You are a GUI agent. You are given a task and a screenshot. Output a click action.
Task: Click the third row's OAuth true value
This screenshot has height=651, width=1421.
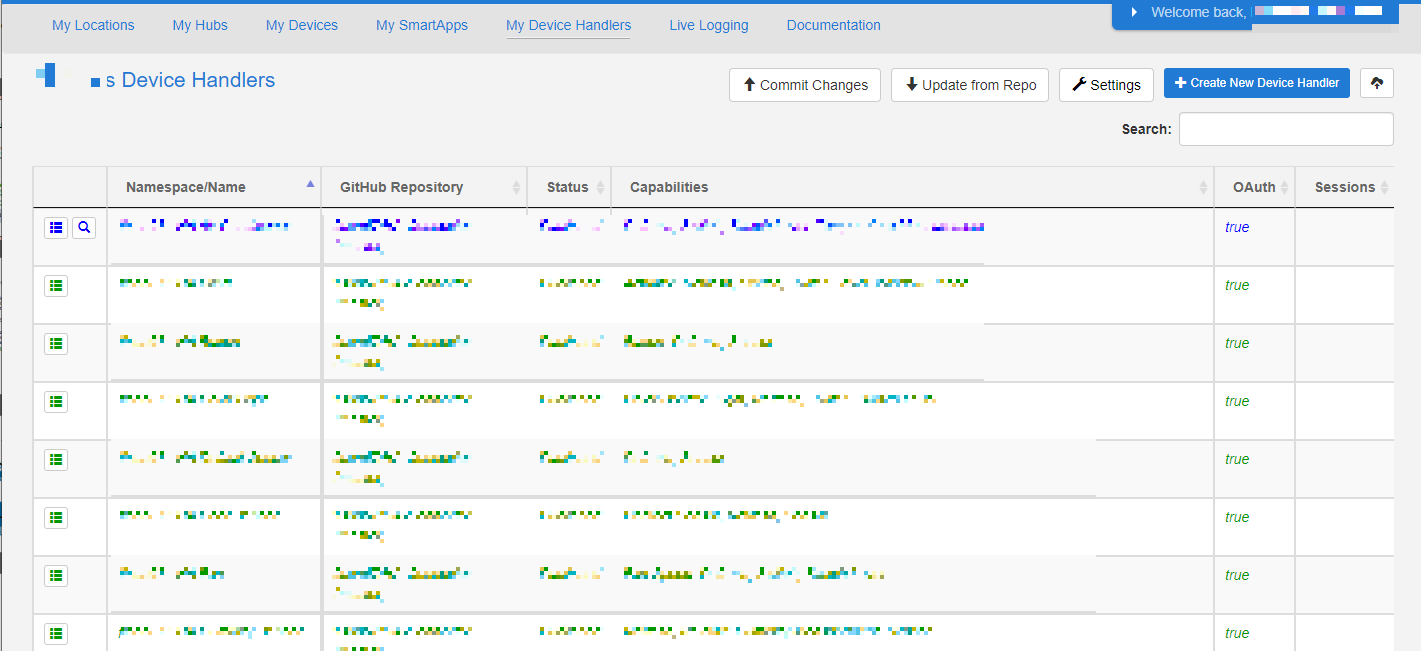(1237, 343)
